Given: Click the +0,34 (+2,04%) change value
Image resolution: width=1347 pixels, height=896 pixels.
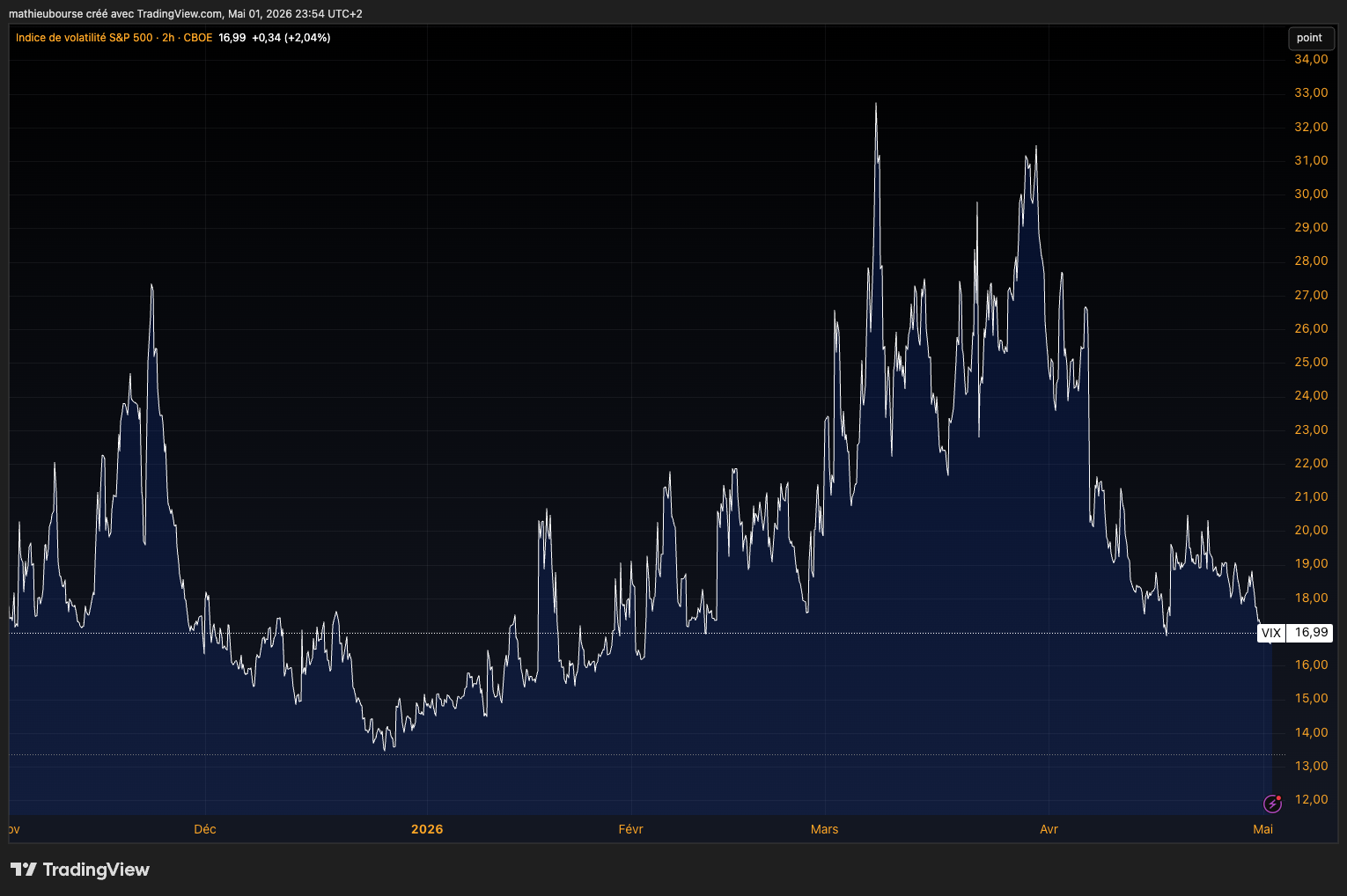Looking at the screenshot, I should point(291,38).
